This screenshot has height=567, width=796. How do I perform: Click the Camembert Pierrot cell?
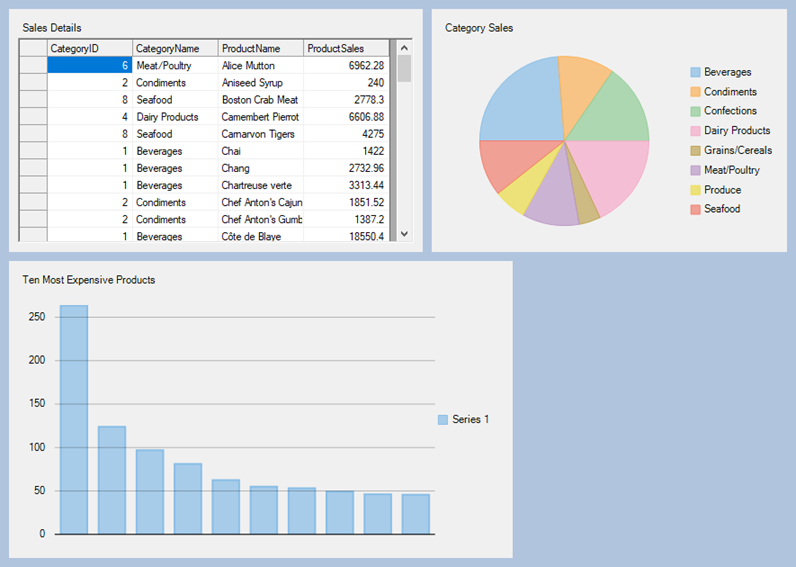[260, 117]
